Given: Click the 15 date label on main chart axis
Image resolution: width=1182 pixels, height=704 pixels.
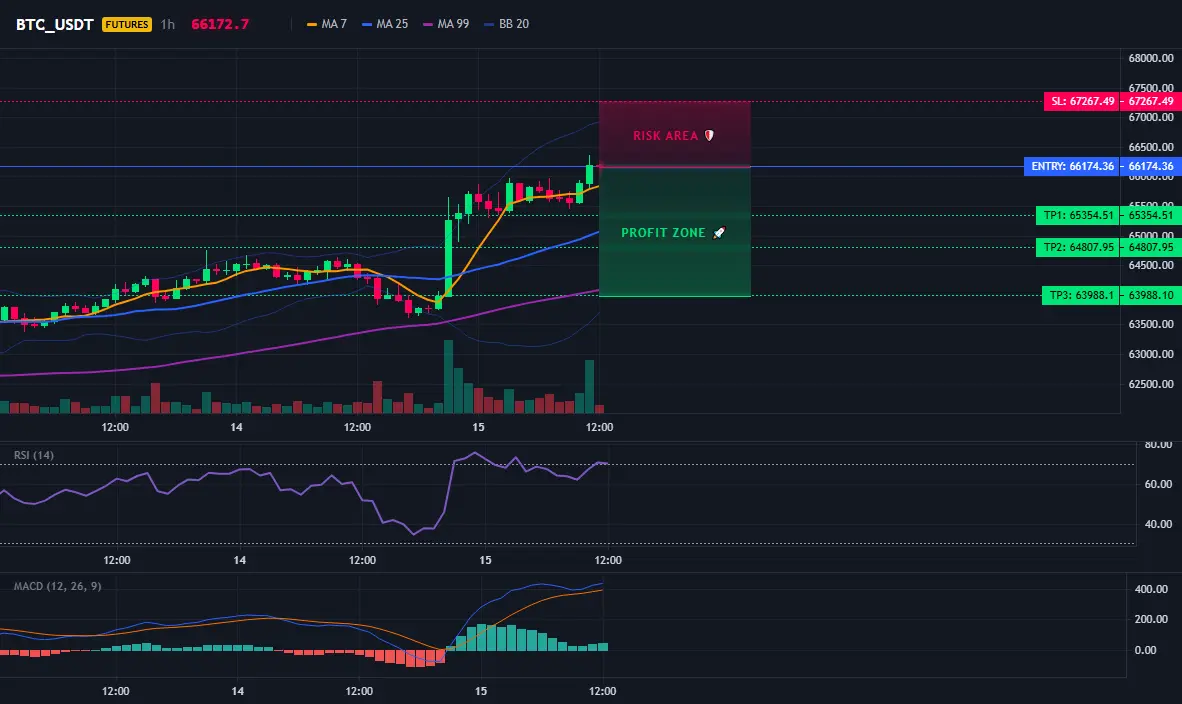Looking at the screenshot, I should click(x=478, y=427).
